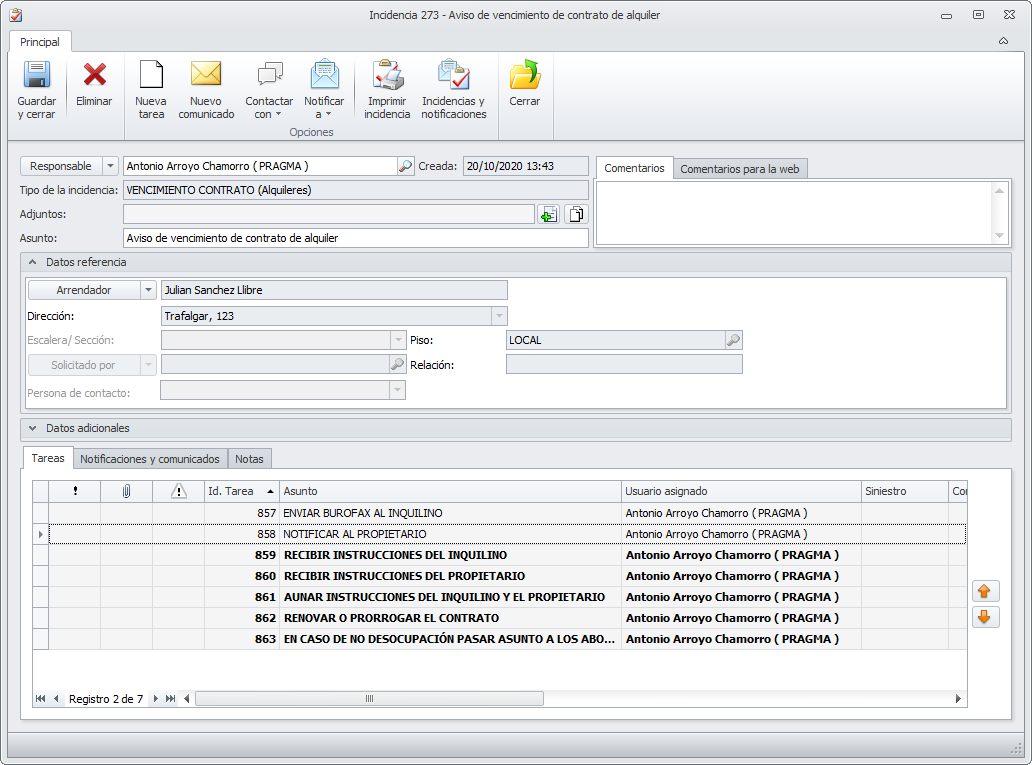This screenshot has height=765, width=1032.
Task: Click the Imprimir incidencia printer icon
Action: coord(387,77)
